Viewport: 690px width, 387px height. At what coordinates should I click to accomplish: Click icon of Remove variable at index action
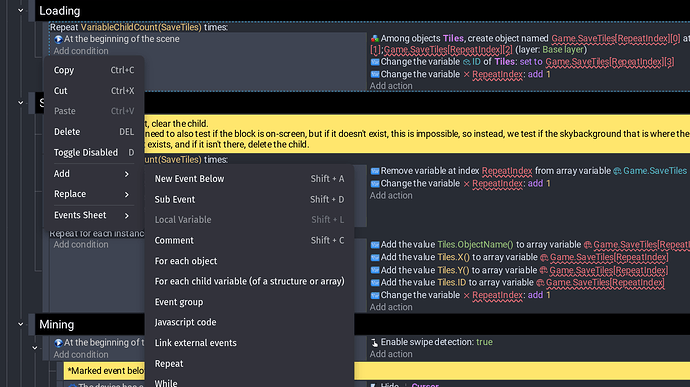[x=374, y=171]
